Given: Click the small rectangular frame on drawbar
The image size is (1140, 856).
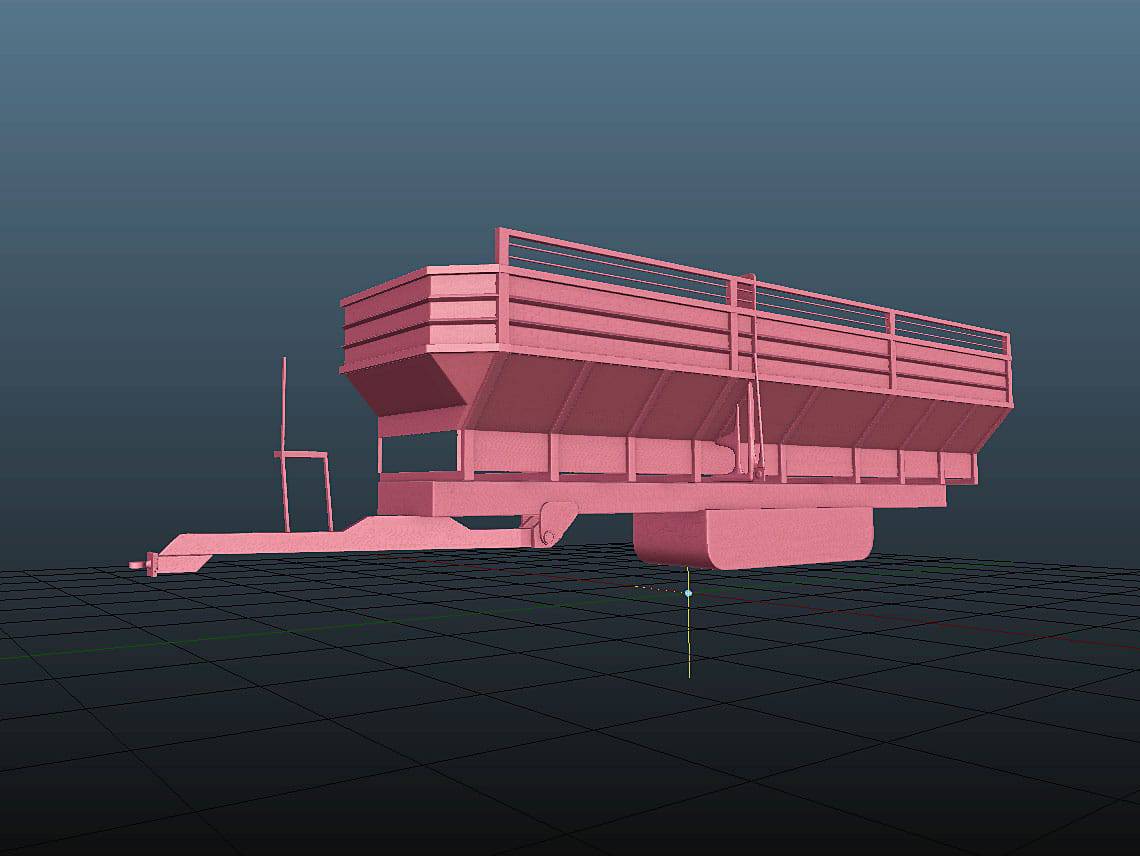Looking at the screenshot, I should [x=305, y=490].
